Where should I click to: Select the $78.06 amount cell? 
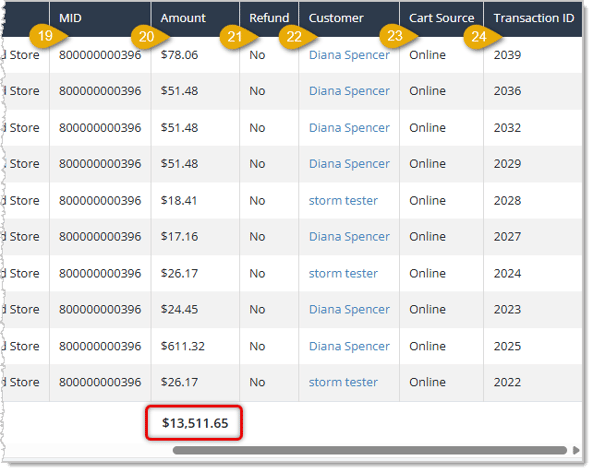pos(179,55)
